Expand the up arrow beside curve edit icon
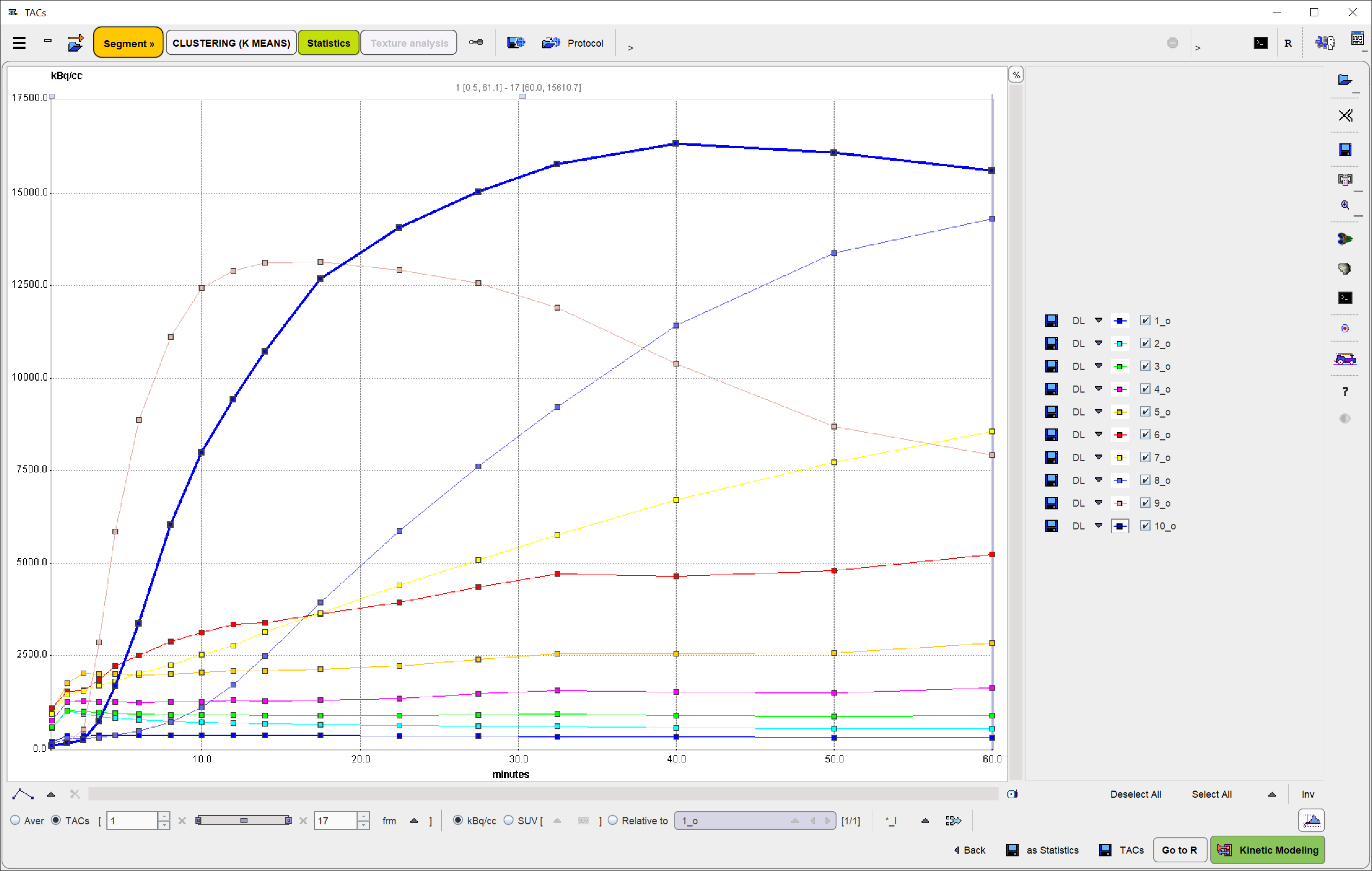Image resolution: width=1372 pixels, height=871 pixels. coord(50,793)
